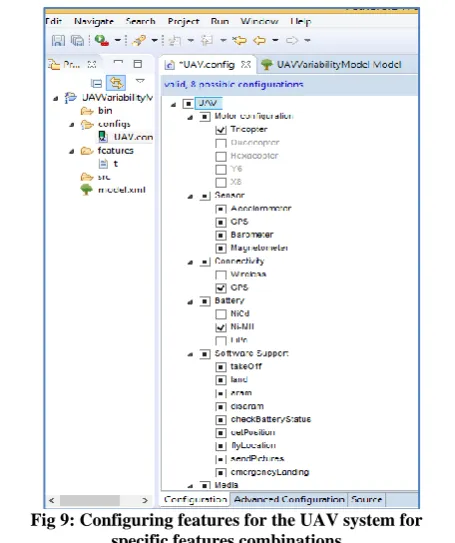Click the External Tools toolbar icon
Screen dimensions: 455x543
tap(139, 41)
